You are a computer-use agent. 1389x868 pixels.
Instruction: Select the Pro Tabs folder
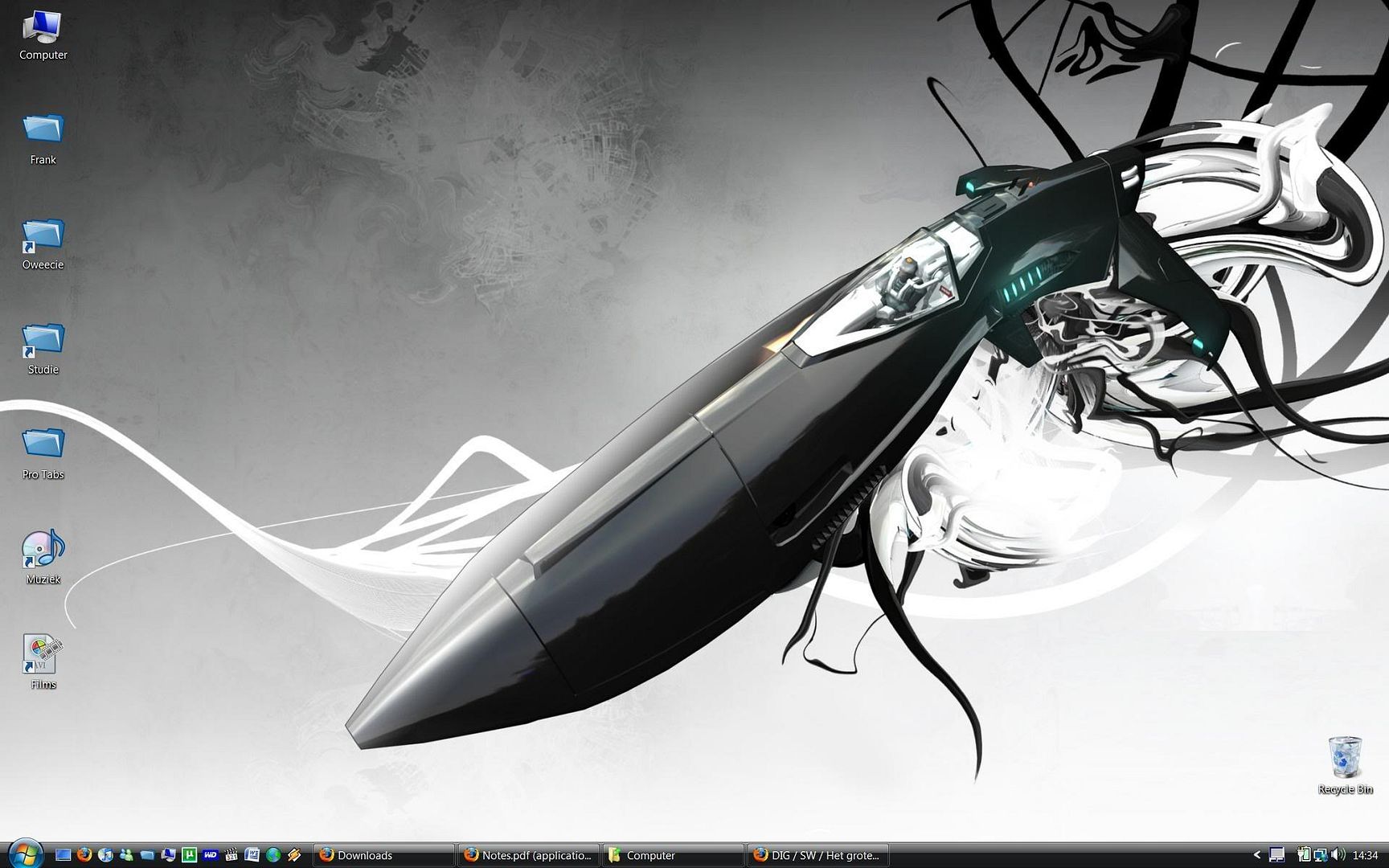click(x=43, y=454)
